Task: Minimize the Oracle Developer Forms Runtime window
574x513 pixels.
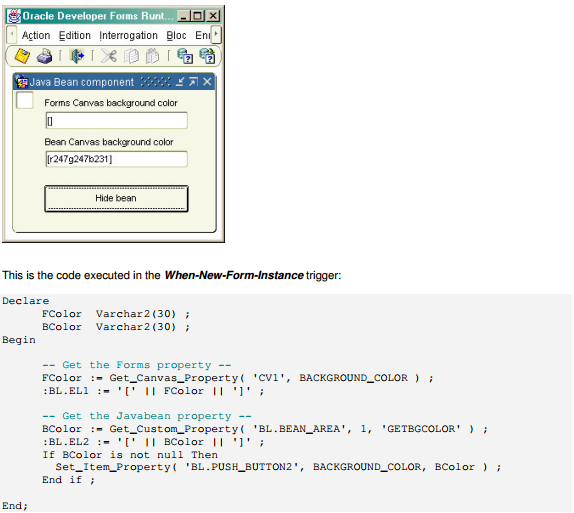Action: (x=184, y=16)
